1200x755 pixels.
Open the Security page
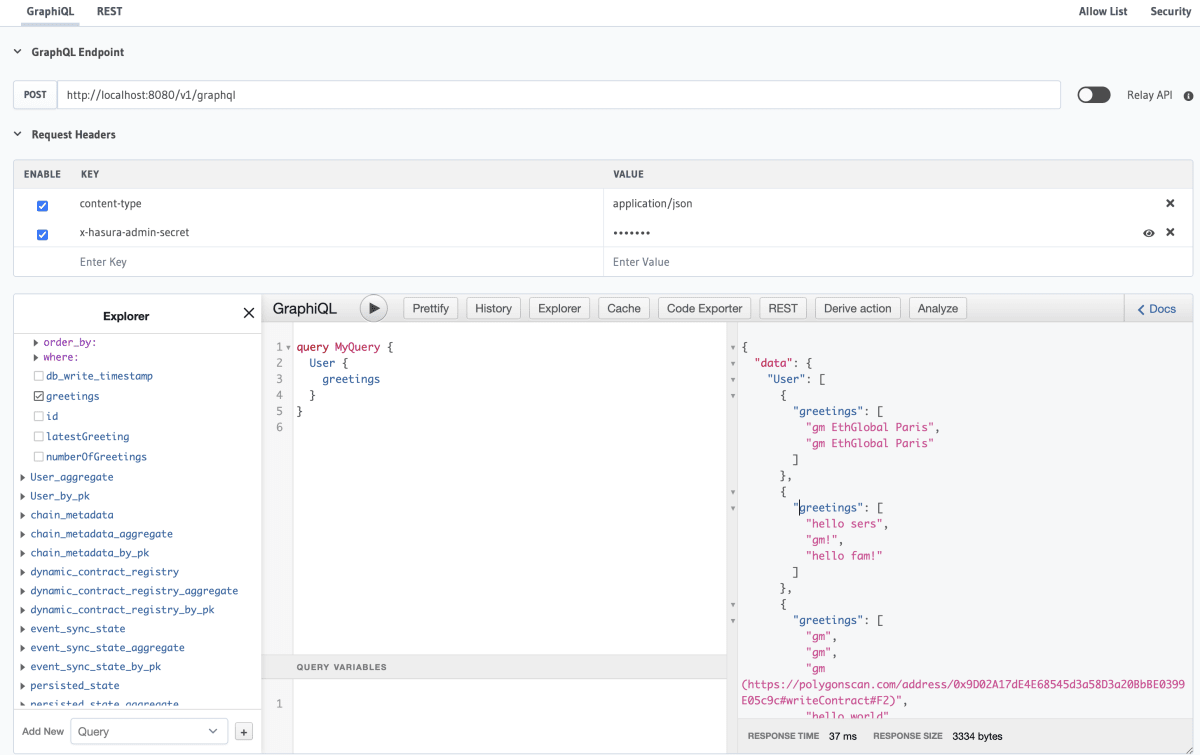click(x=1170, y=12)
